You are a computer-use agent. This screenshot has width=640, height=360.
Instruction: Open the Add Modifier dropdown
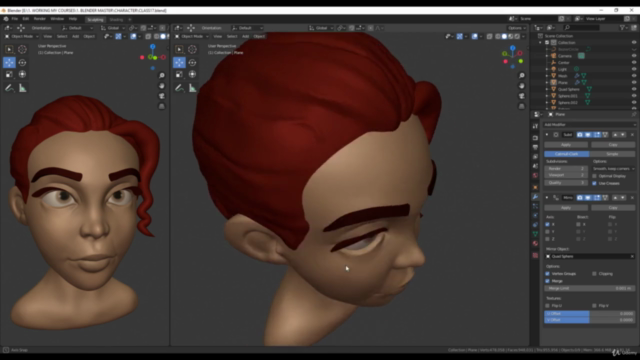coord(589,124)
